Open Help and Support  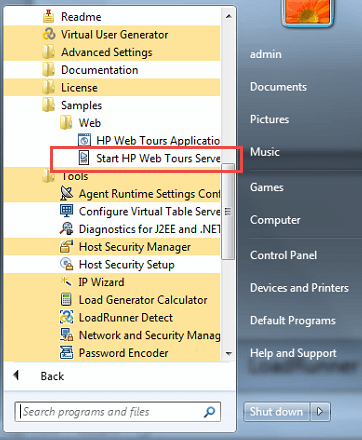(x=293, y=353)
